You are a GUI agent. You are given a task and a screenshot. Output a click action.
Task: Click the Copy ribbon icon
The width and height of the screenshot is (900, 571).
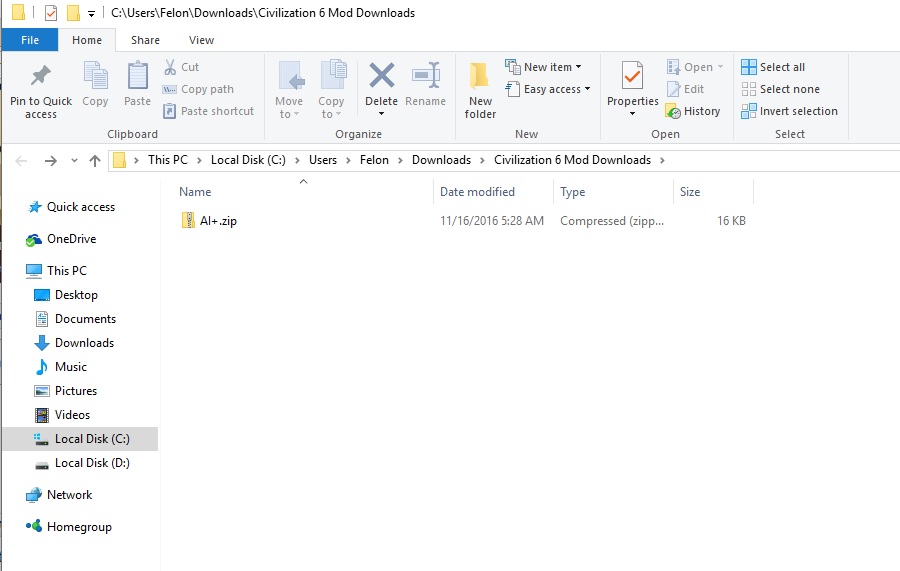(x=95, y=75)
